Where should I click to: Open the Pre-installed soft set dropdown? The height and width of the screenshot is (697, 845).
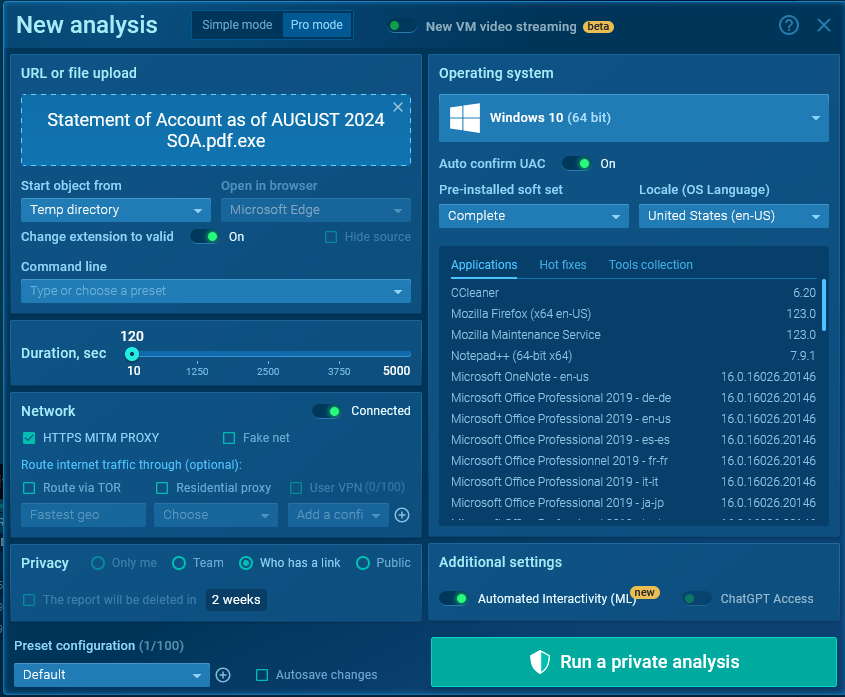click(533, 216)
